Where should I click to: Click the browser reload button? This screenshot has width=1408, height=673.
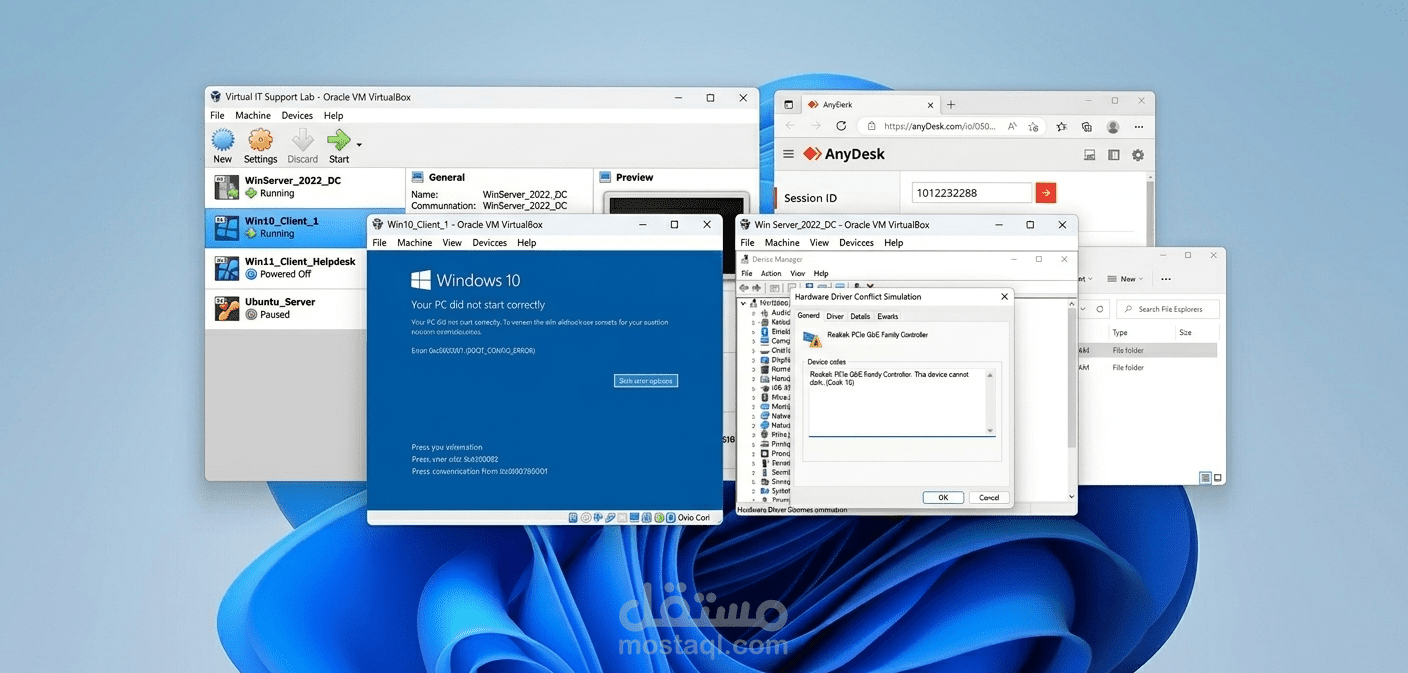click(841, 127)
